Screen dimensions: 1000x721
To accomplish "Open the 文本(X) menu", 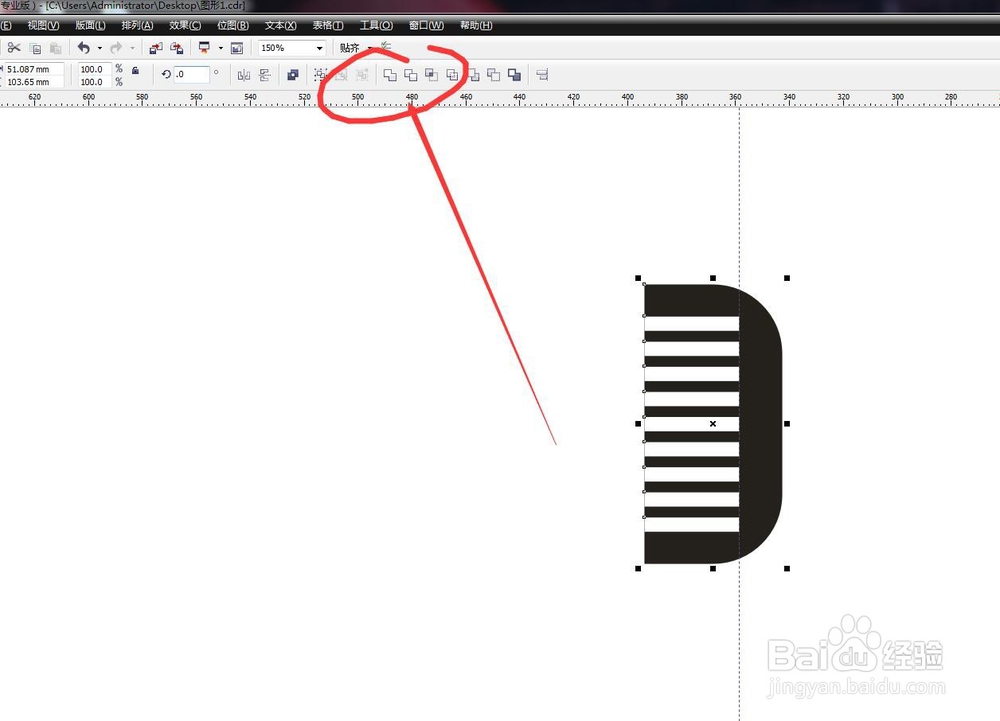I will coord(281,25).
